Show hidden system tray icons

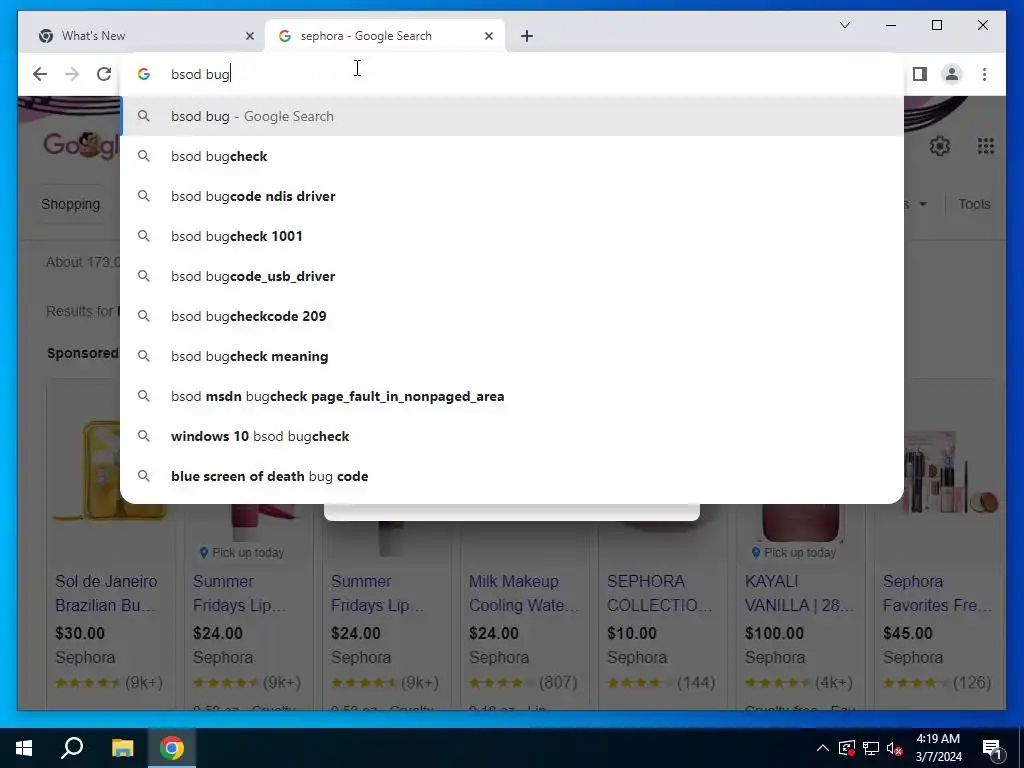823,748
